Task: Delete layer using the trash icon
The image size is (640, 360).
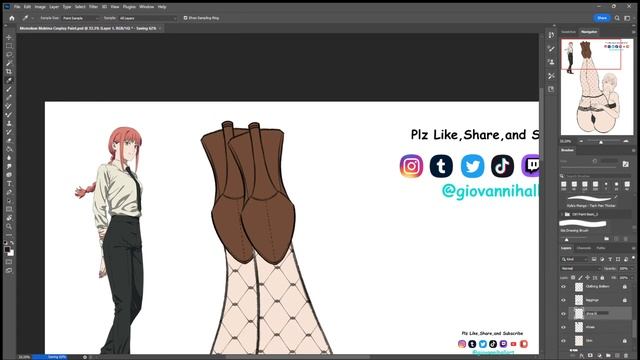Action: click(626, 356)
